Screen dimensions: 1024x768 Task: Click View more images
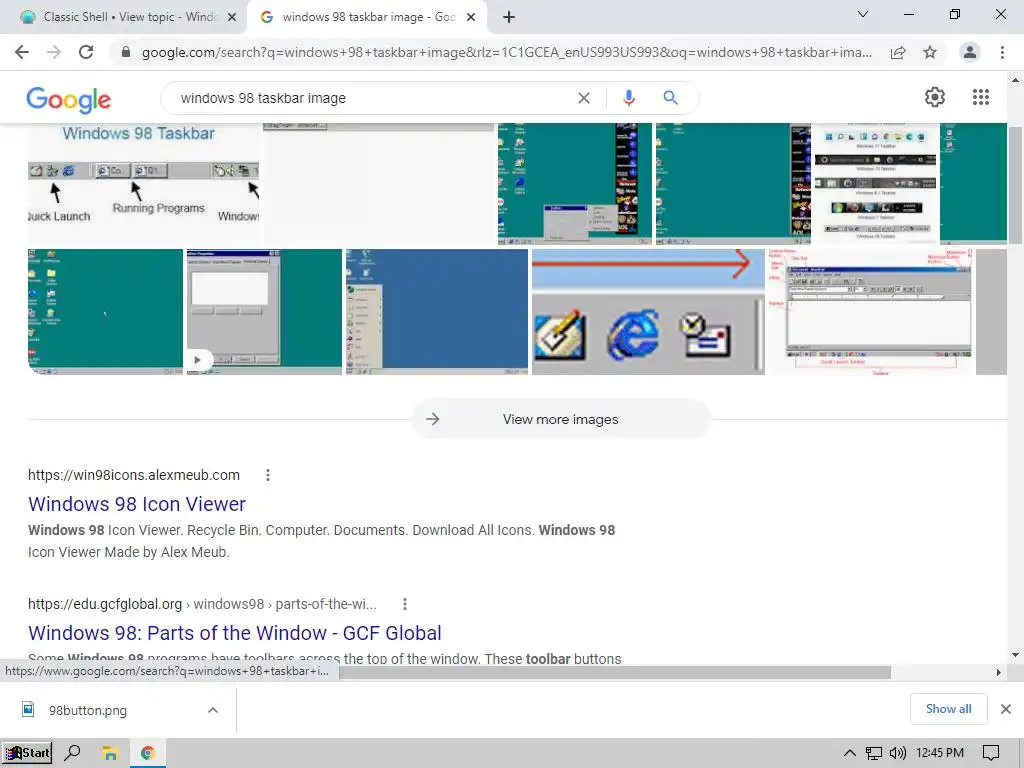tap(560, 419)
